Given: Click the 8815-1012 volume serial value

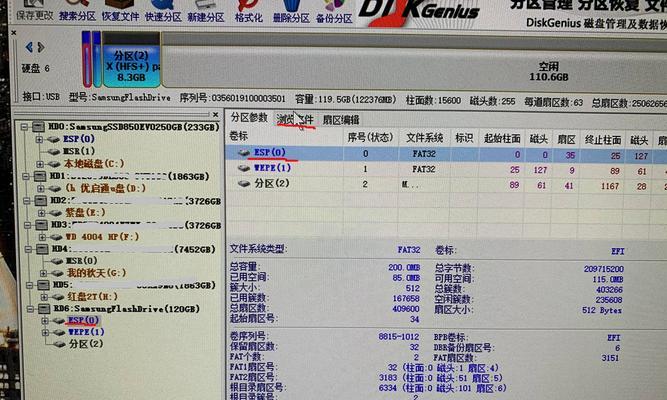Looking at the screenshot, I should [399, 336].
